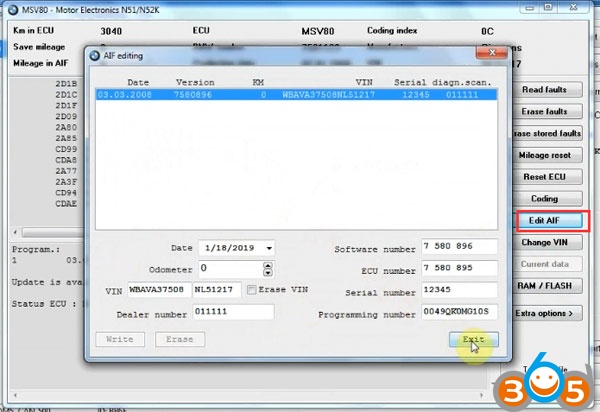
Task: Click the Serial number field 12345
Action: pos(459,290)
